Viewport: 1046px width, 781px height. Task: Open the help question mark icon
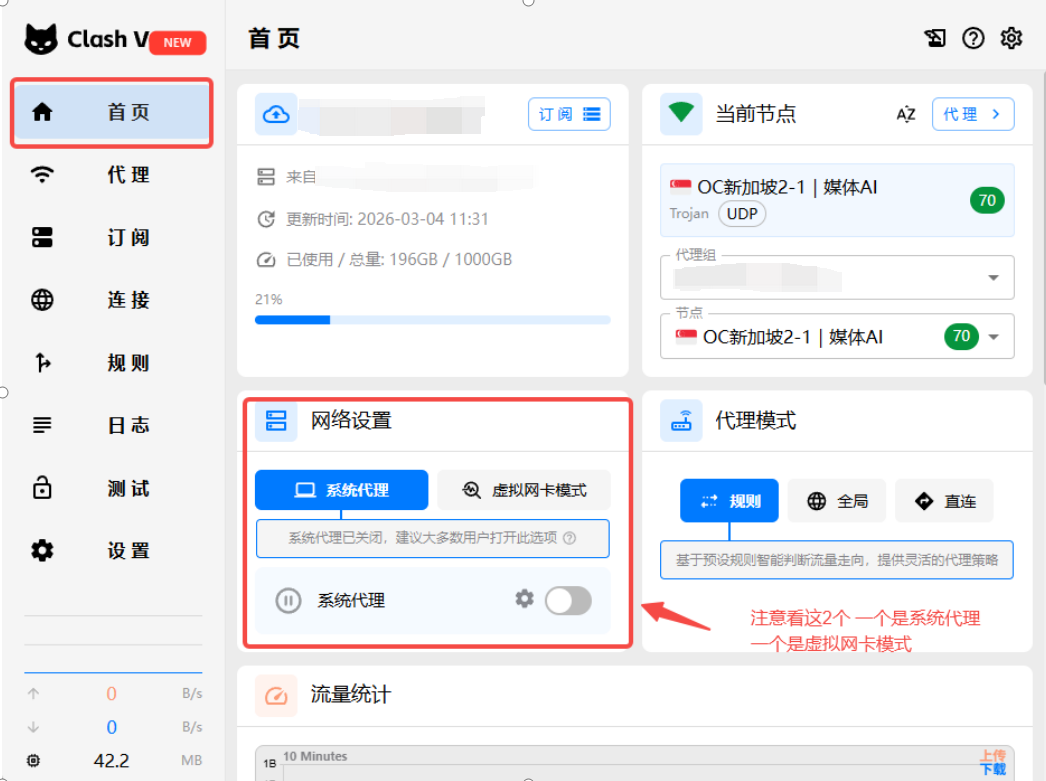[x=973, y=38]
